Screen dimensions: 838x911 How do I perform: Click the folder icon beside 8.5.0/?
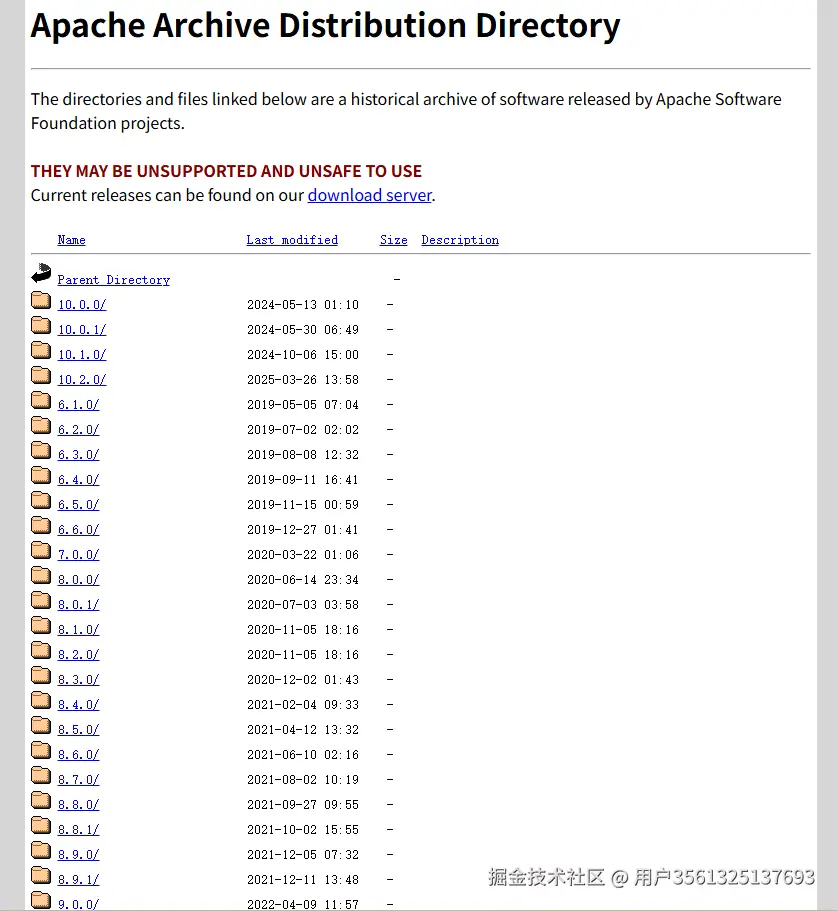click(x=41, y=725)
